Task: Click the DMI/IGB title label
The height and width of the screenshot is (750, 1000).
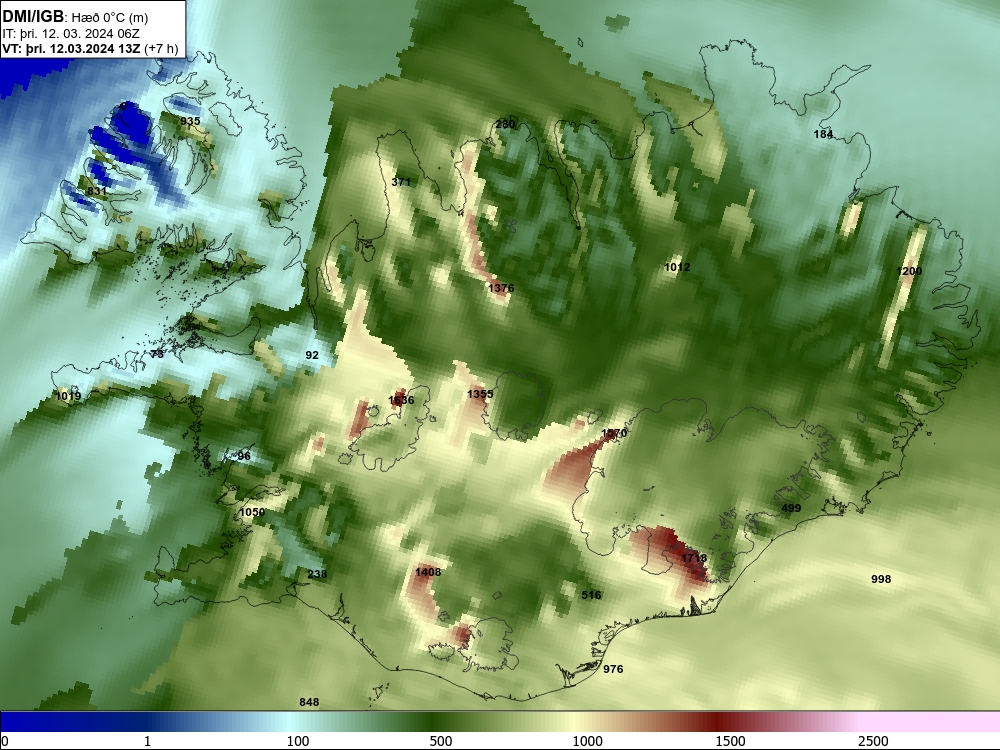Action: [x=33, y=17]
